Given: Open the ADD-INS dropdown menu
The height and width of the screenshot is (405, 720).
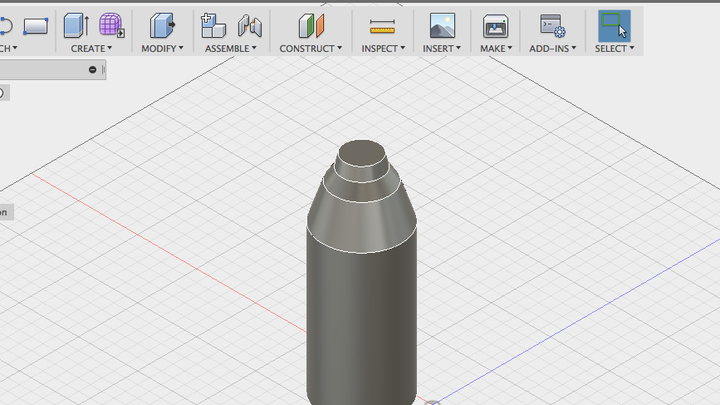Looking at the screenshot, I should [552, 48].
